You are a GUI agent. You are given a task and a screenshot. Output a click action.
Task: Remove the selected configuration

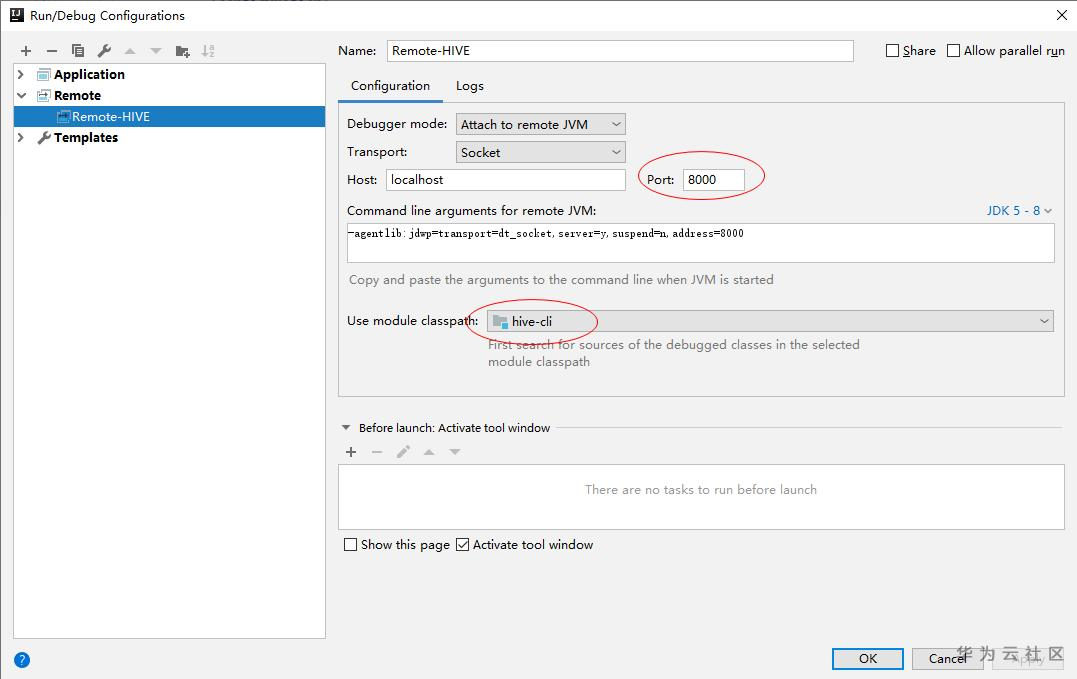(x=52, y=51)
